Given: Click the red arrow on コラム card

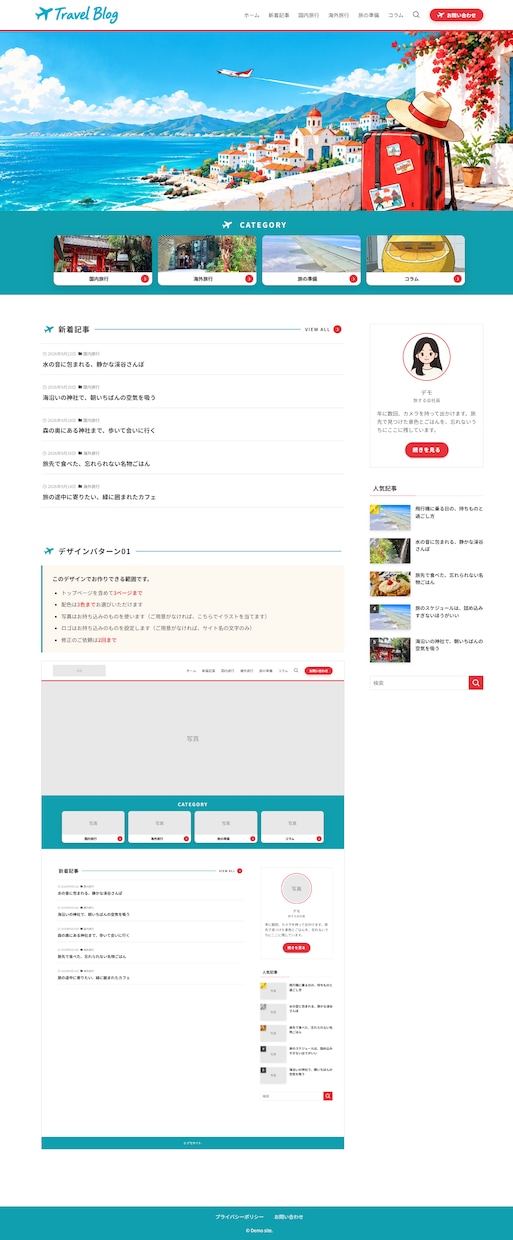Looking at the screenshot, I should (457, 279).
